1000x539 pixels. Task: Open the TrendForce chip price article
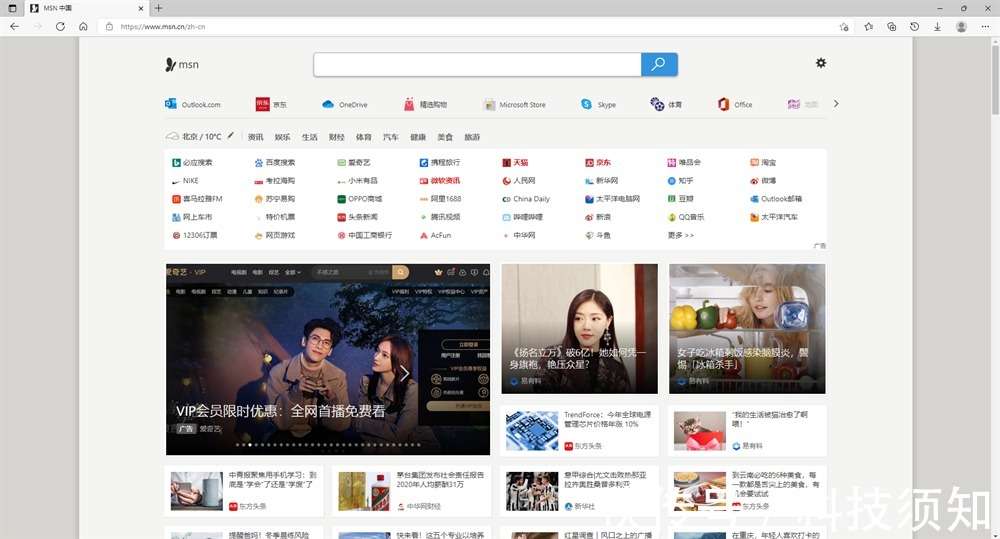pos(579,431)
